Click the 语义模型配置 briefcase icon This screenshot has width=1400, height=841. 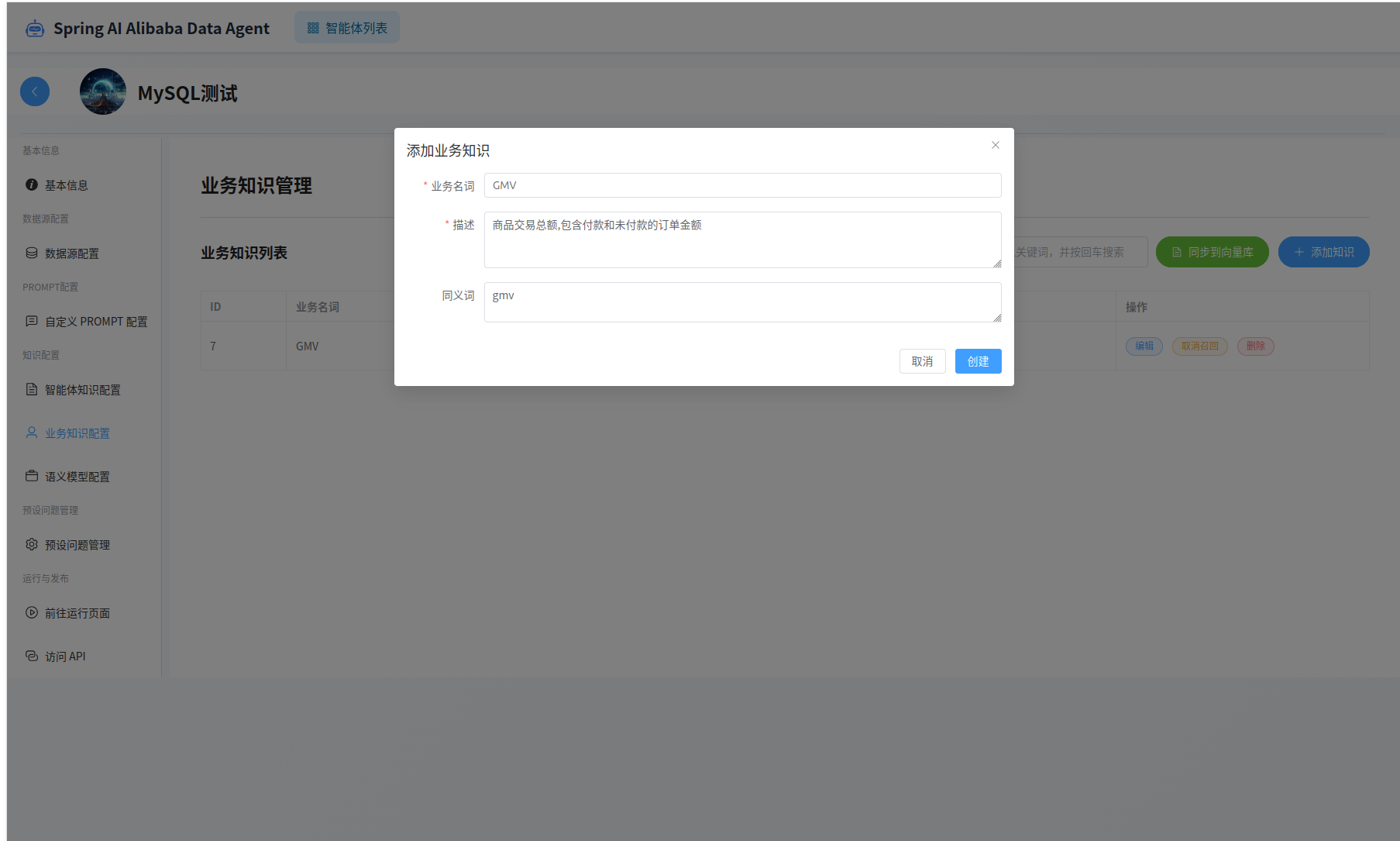[32, 476]
